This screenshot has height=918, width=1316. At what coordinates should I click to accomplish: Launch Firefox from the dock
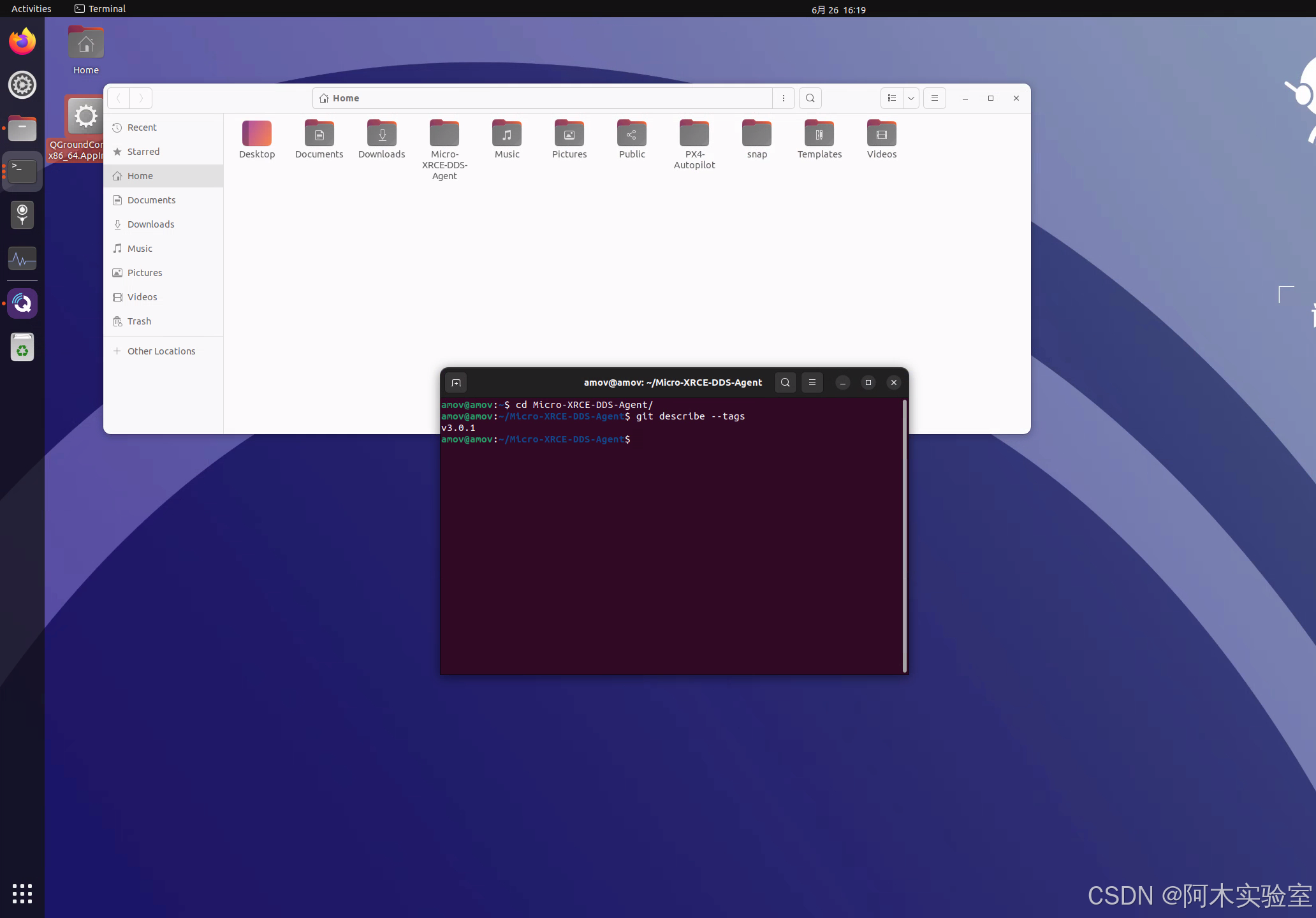click(x=22, y=41)
